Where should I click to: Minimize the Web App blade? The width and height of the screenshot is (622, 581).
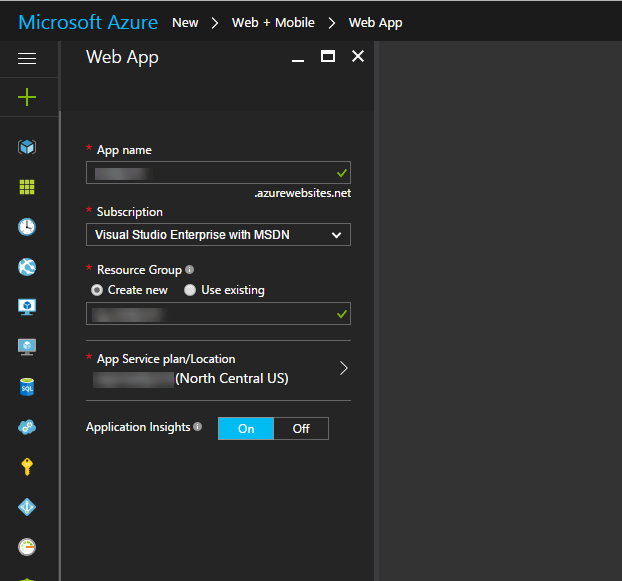(x=298, y=60)
